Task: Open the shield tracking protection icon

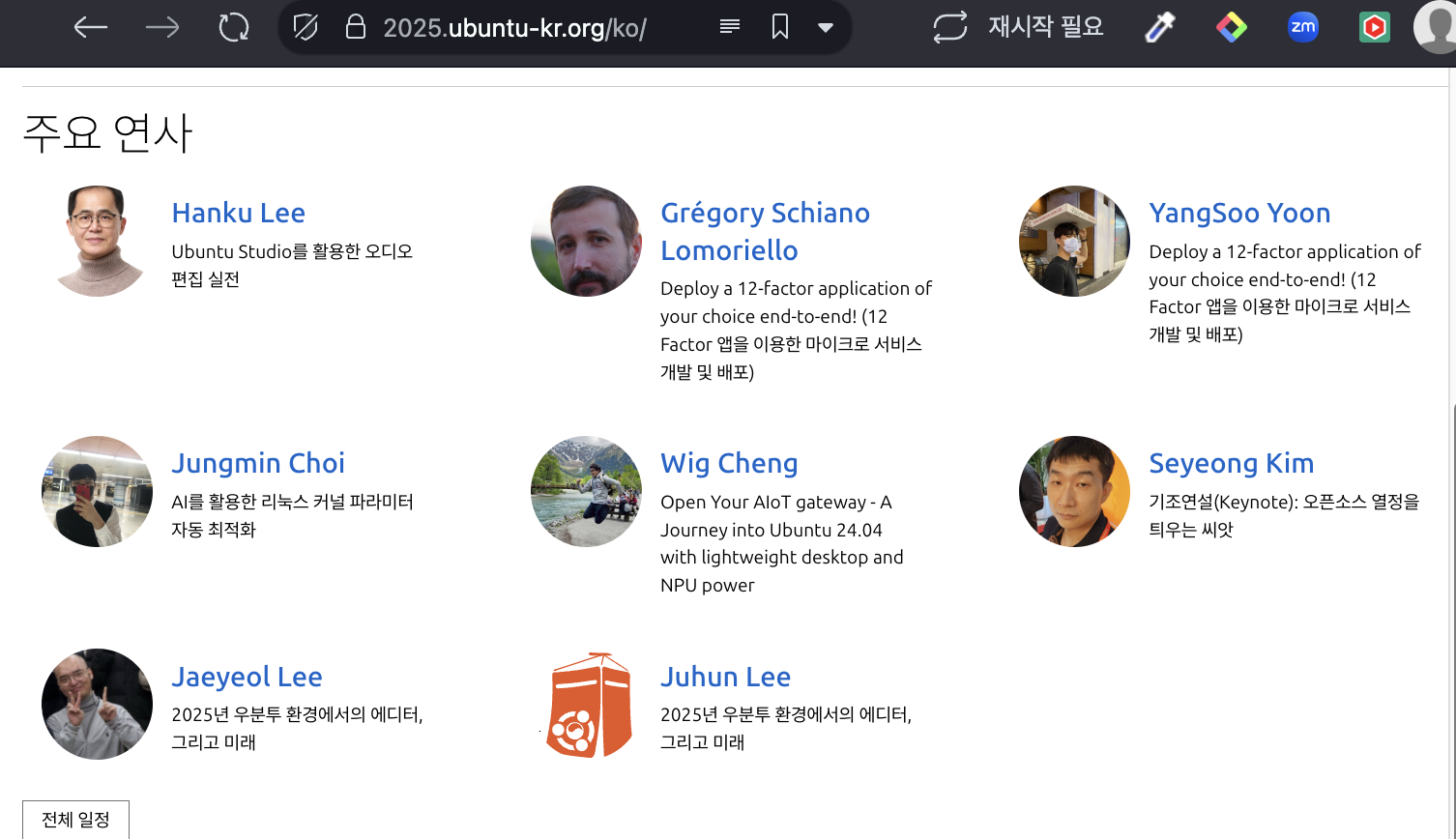Action: 306,27
